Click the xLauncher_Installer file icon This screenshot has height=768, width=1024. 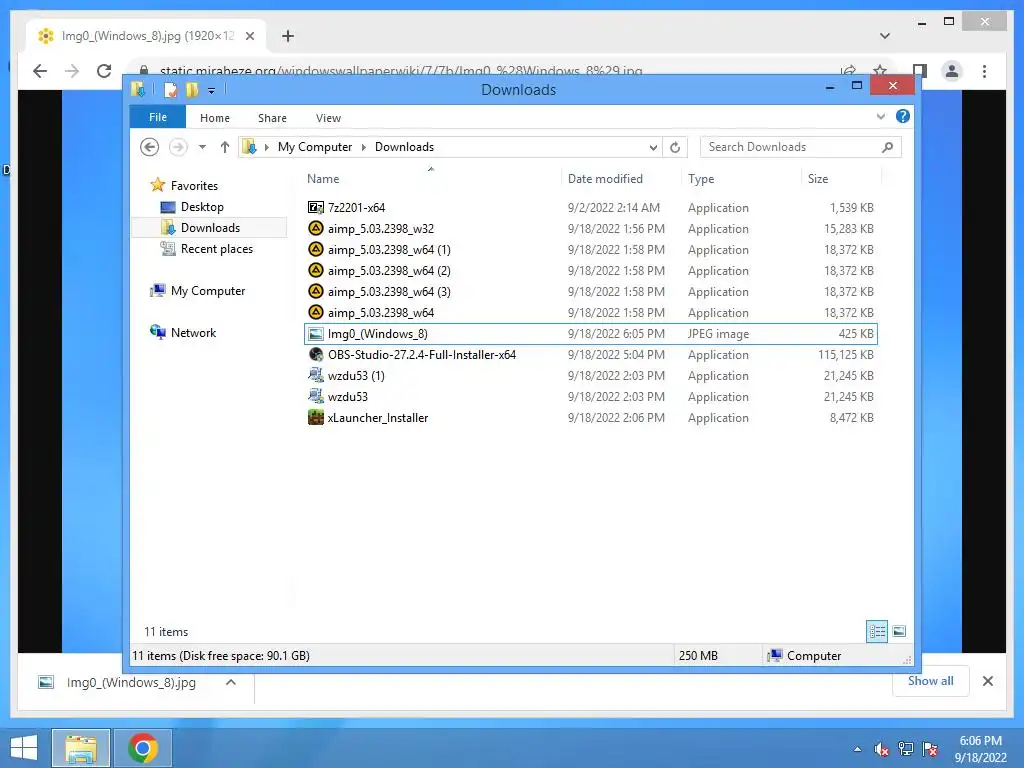click(315, 417)
